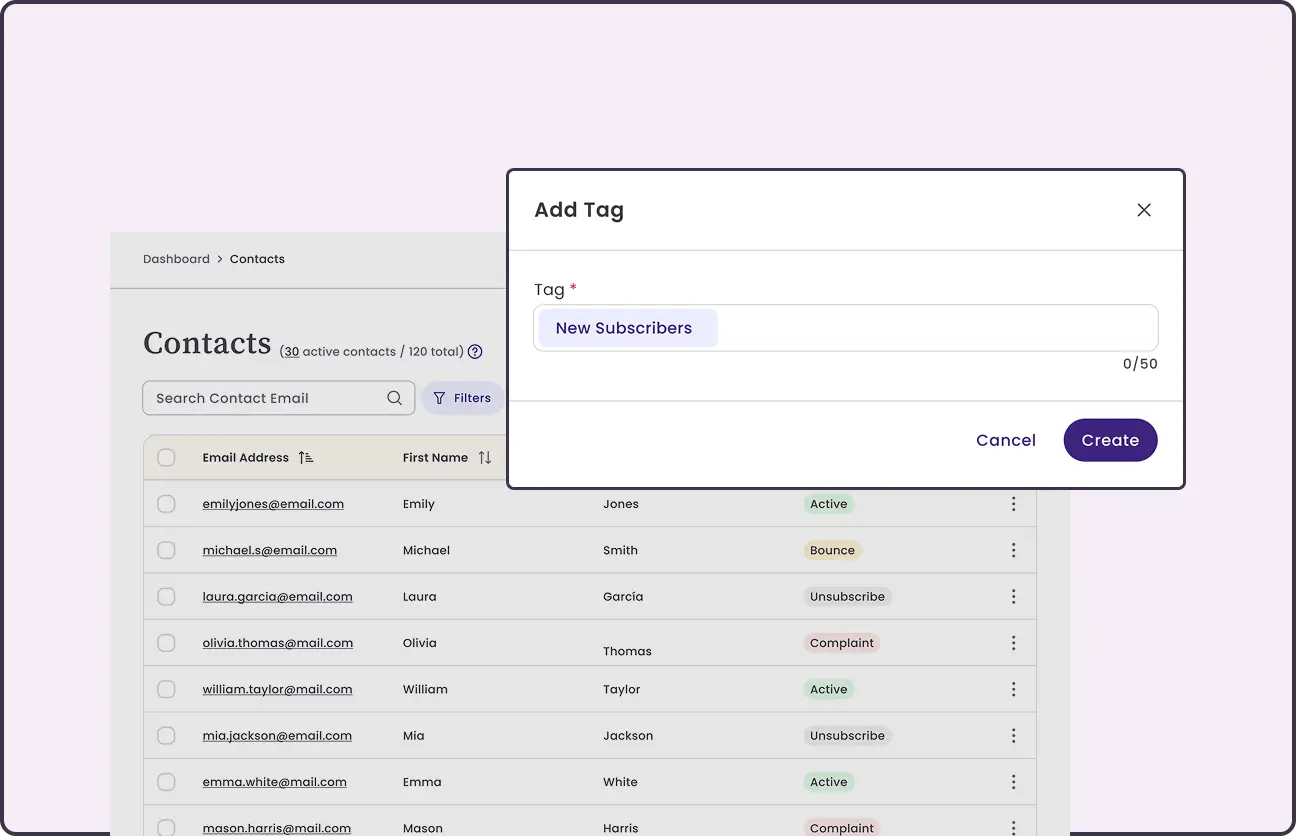This screenshot has height=836, width=1296.
Task: Open three-dot menu for Emma White
Action: click(x=1013, y=782)
